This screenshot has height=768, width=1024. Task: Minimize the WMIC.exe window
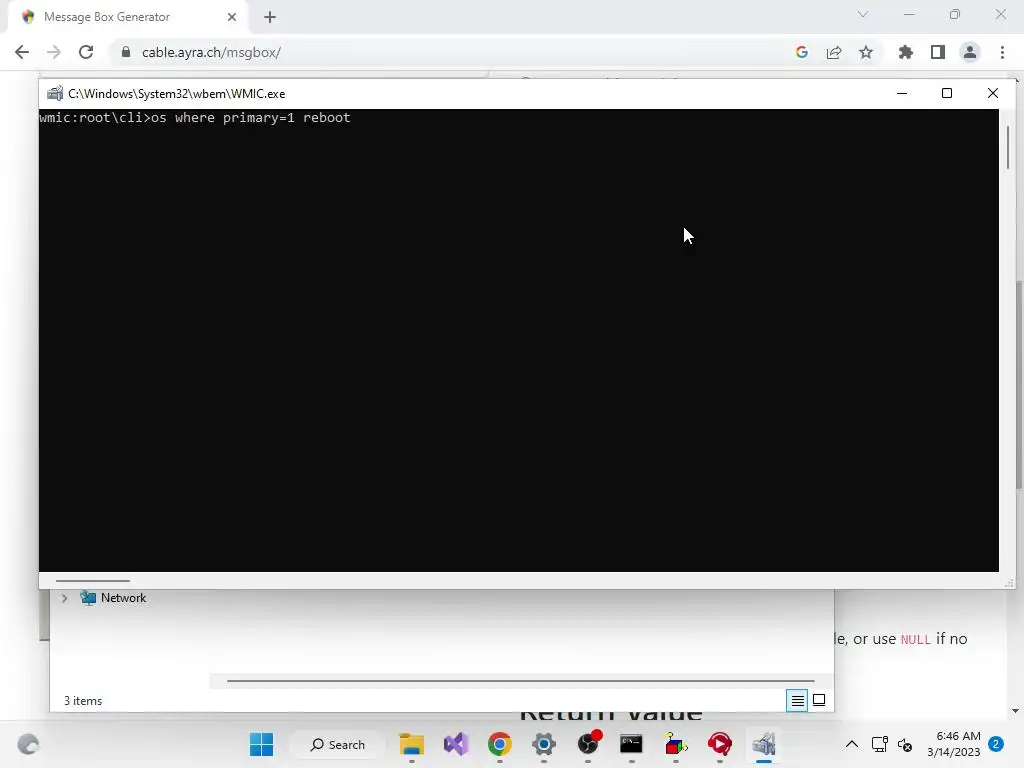tap(902, 93)
